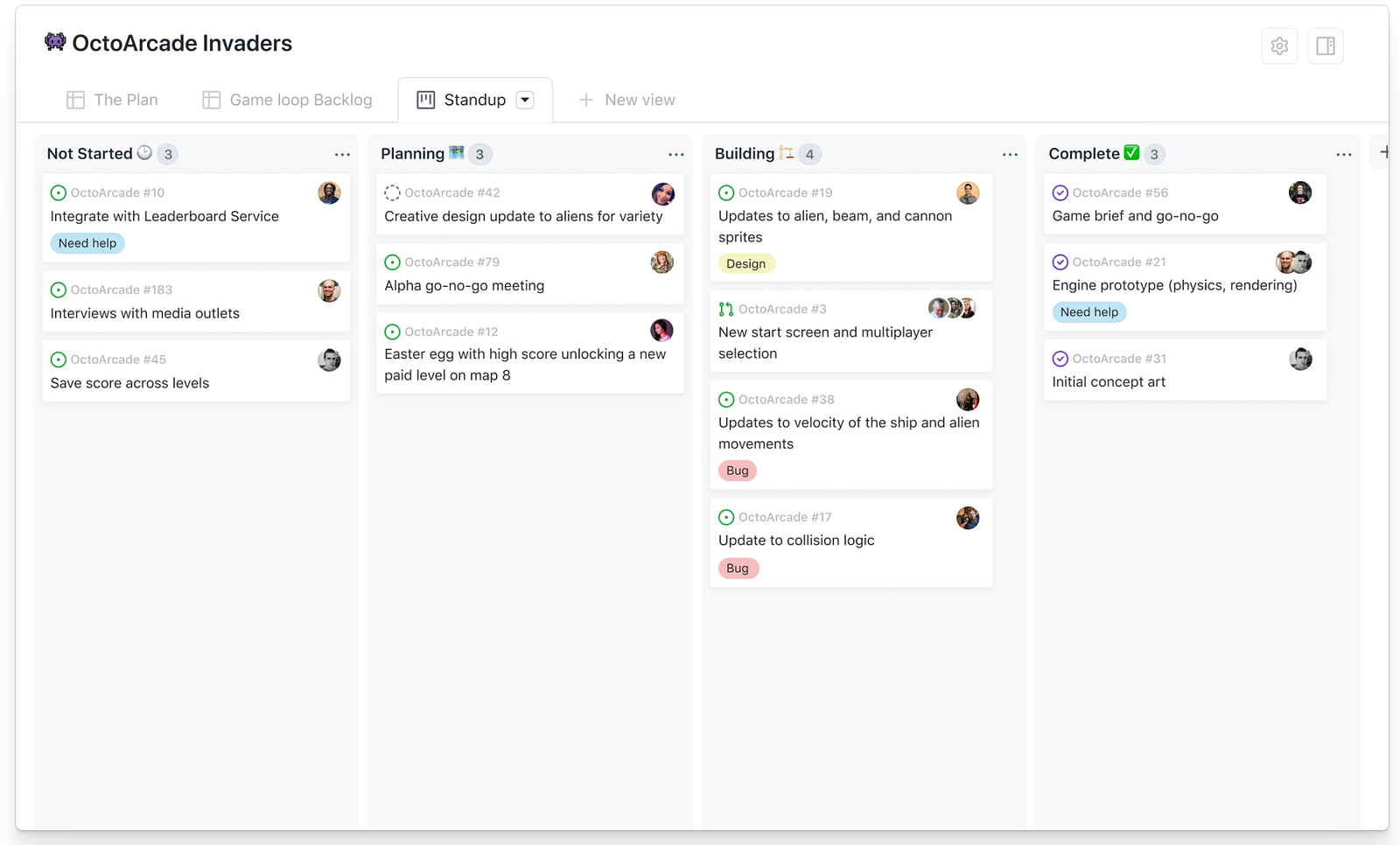Open the Not Started column menu

click(342, 155)
